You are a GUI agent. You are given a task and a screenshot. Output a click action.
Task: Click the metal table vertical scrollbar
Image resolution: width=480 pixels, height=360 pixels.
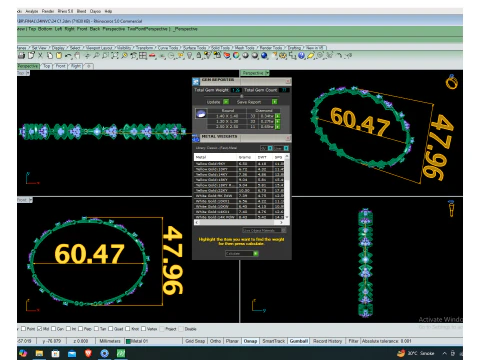pyautogui.click(x=287, y=187)
